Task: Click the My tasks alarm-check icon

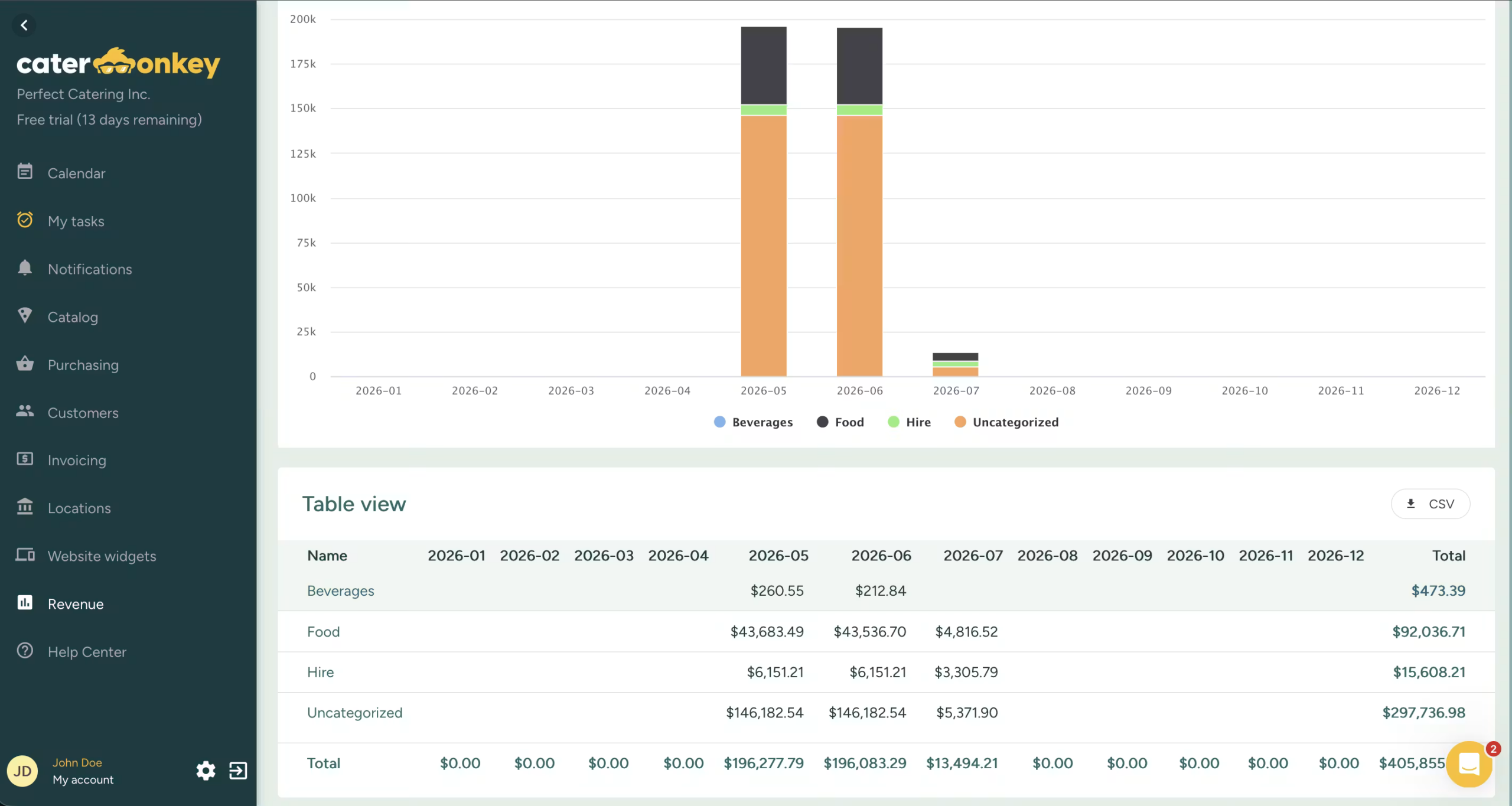Action: pyautogui.click(x=25, y=220)
